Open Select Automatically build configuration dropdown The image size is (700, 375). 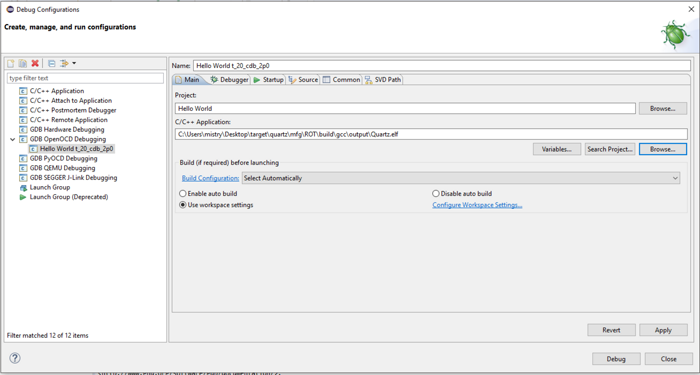461,178
